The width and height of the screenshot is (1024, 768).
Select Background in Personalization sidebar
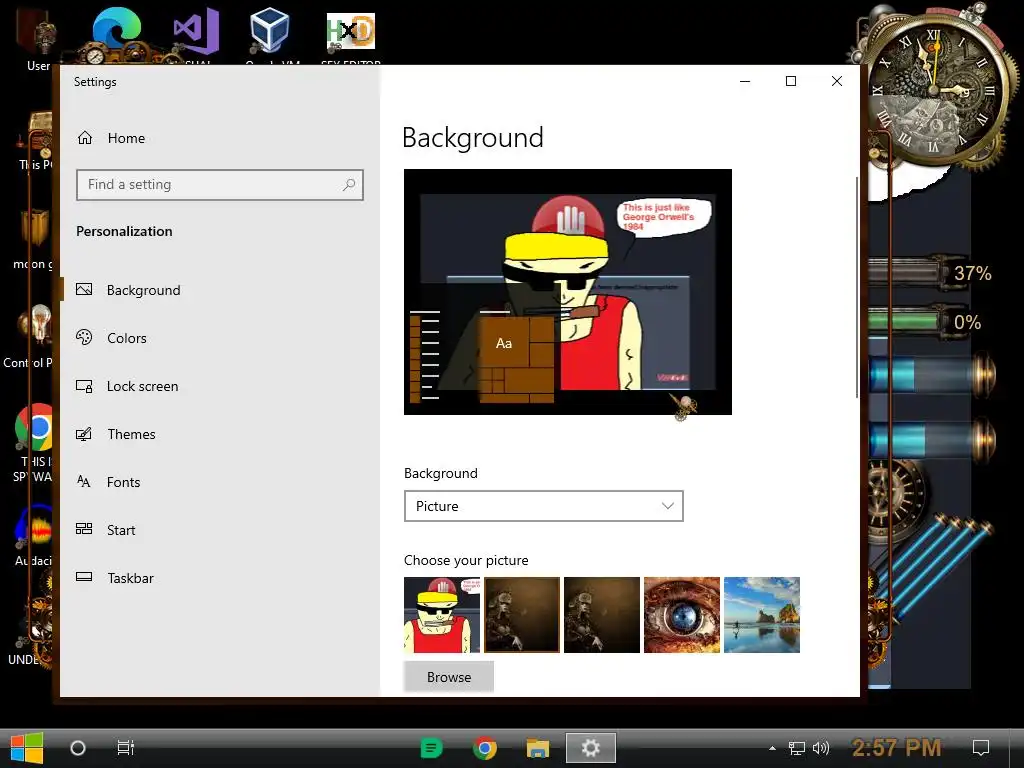click(143, 290)
